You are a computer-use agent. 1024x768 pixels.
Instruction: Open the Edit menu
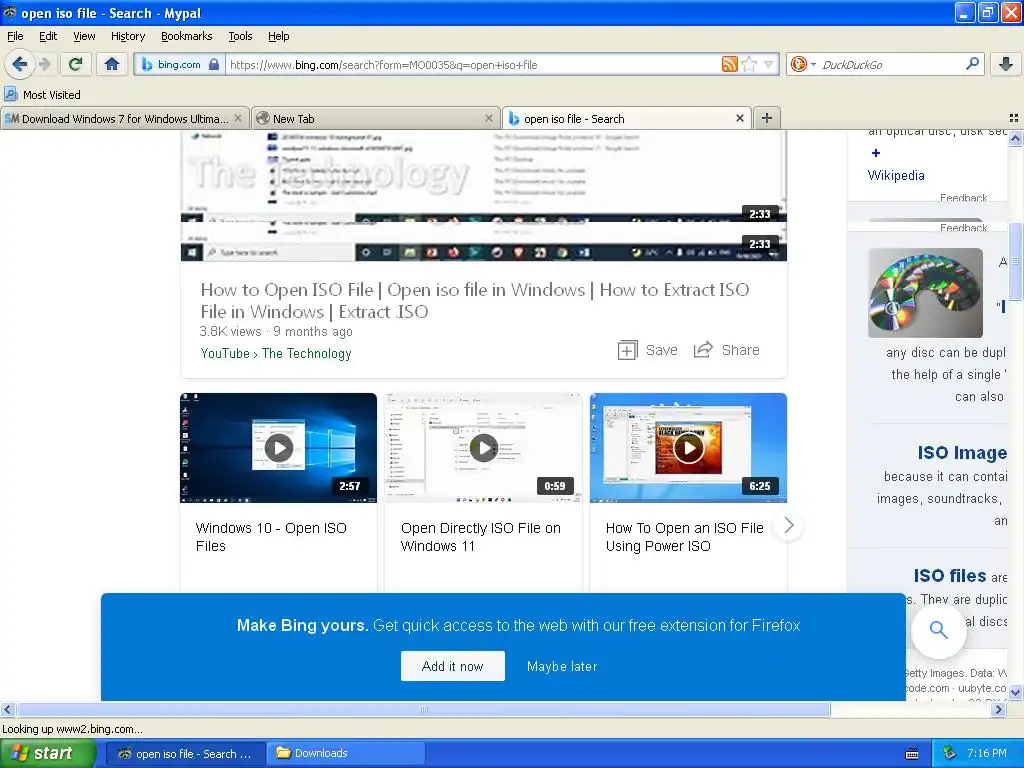click(x=48, y=37)
